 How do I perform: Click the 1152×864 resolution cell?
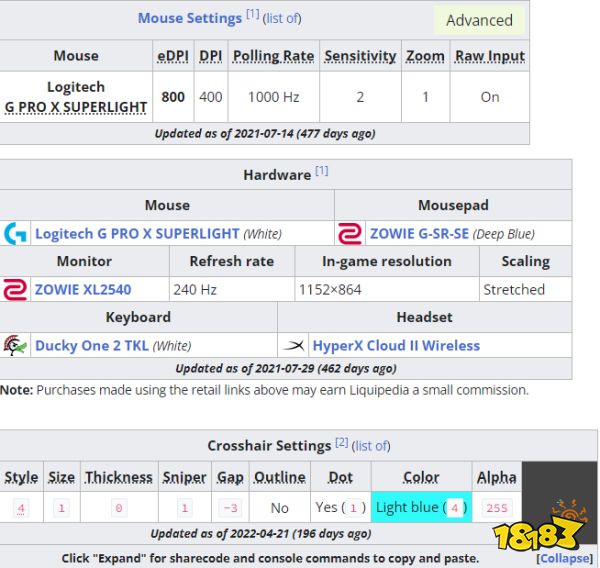tap(387, 289)
